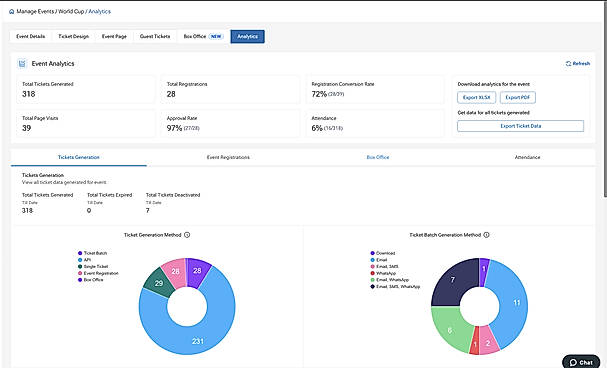
Task: Click Registration Conversion Rate 72% card
Action: [x=375, y=90]
